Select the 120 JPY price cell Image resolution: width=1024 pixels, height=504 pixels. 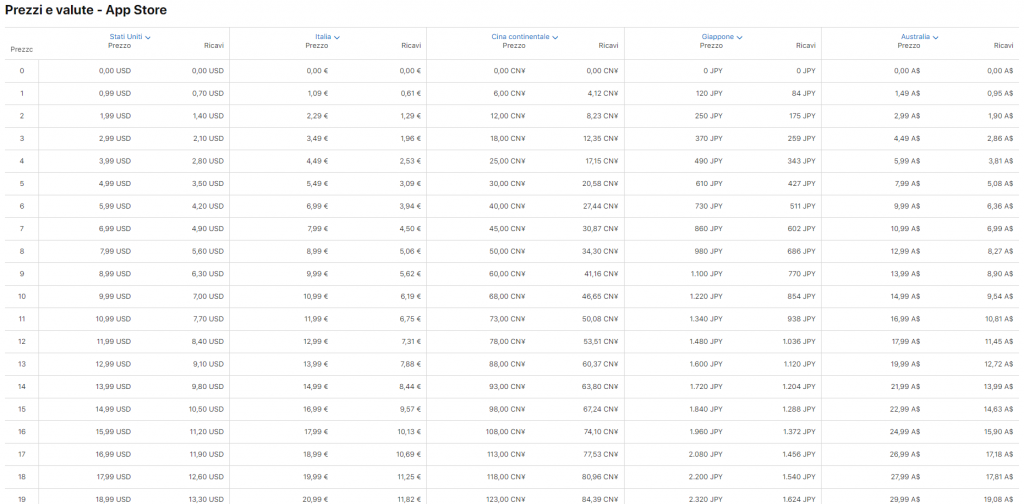point(709,93)
